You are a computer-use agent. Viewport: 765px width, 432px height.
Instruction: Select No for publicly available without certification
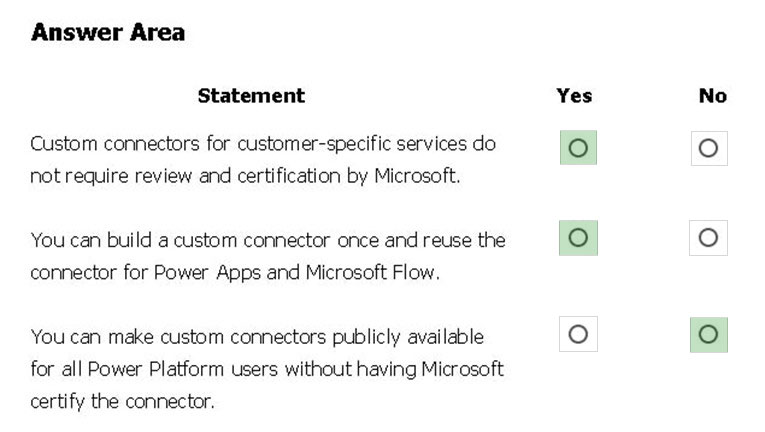708,335
